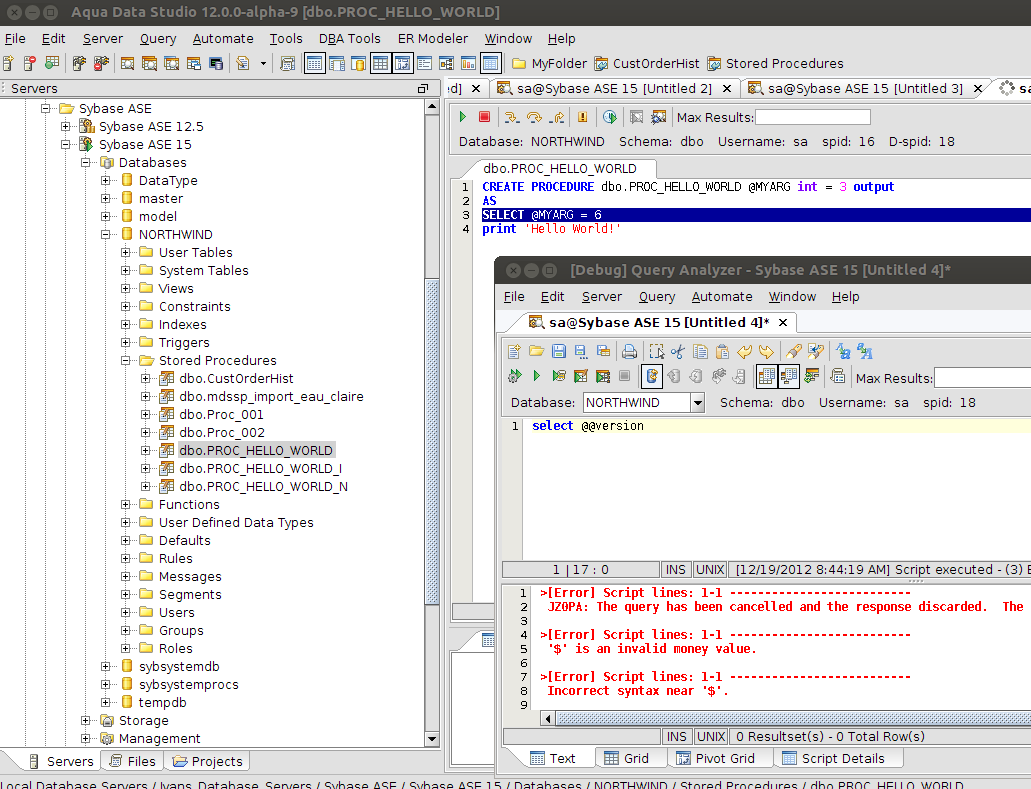Click the gray Stop execution square icon
The image size is (1031, 789).
point(625,375)
